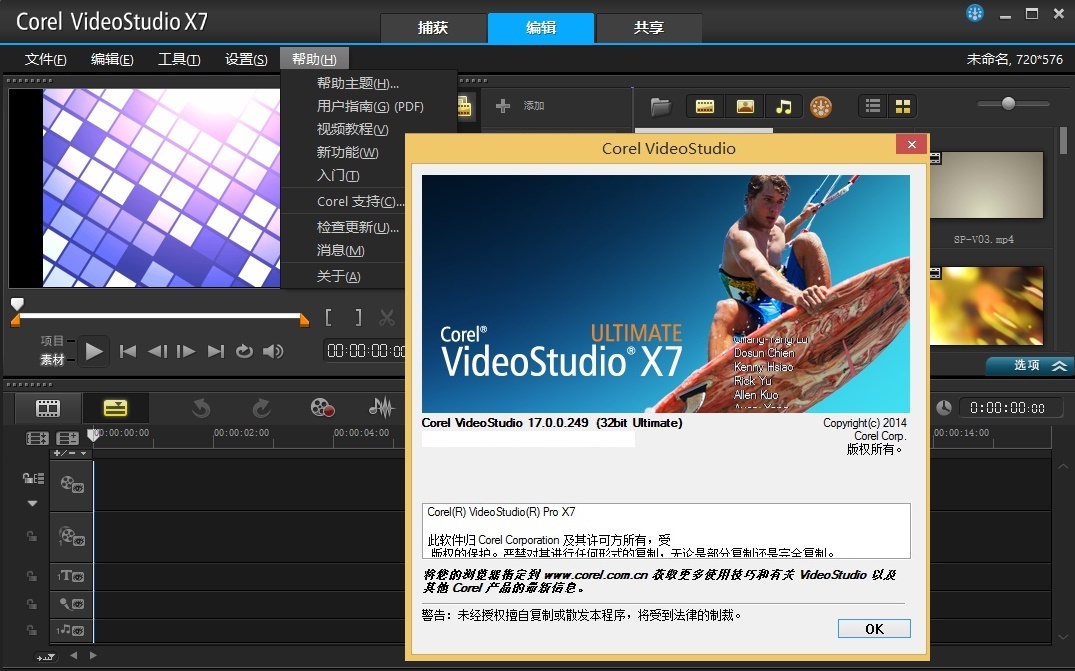Switch to the 捕获 (Capture) tab
1075x671 pixels.
pos(433,28)
